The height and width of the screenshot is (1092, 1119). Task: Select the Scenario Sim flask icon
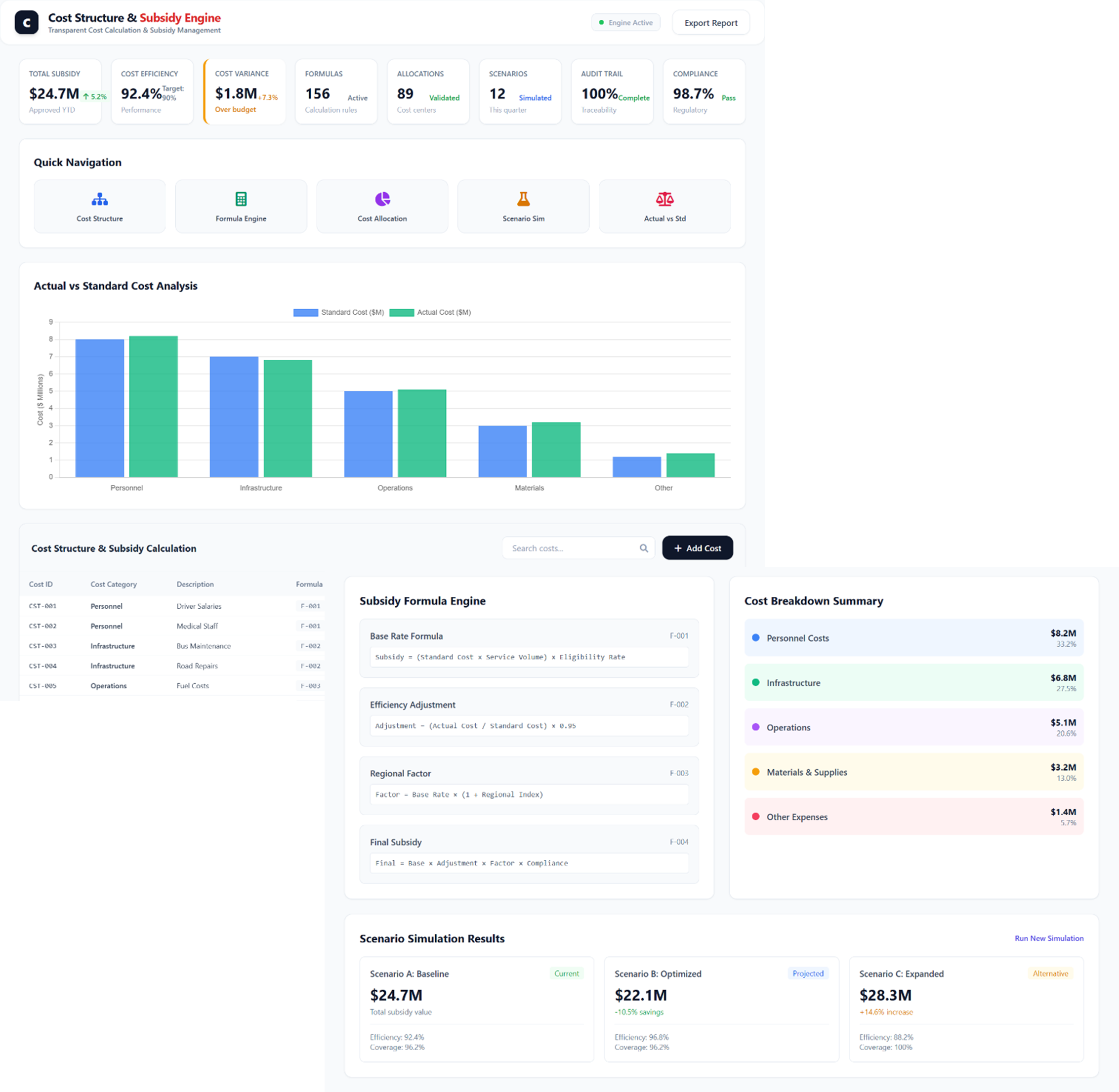523,199
